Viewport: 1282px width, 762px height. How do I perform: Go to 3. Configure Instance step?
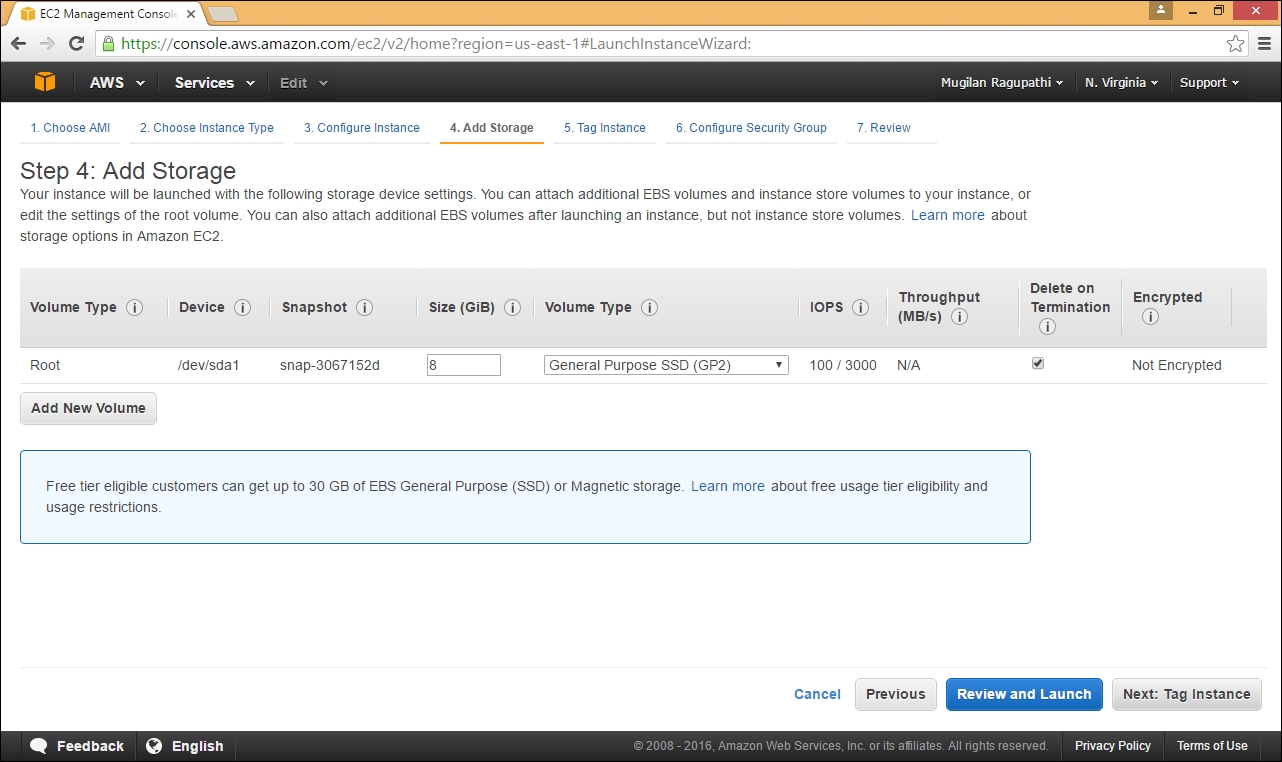pyautogui.click(x=362, y=128)
